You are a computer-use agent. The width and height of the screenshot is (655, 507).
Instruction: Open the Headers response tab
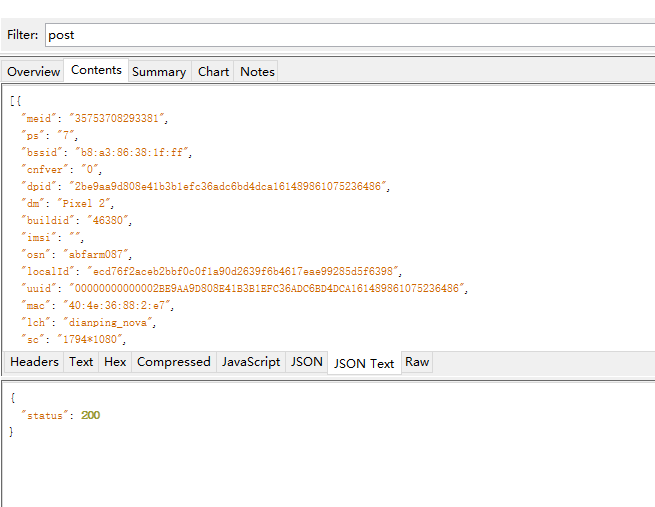(34, 362)
